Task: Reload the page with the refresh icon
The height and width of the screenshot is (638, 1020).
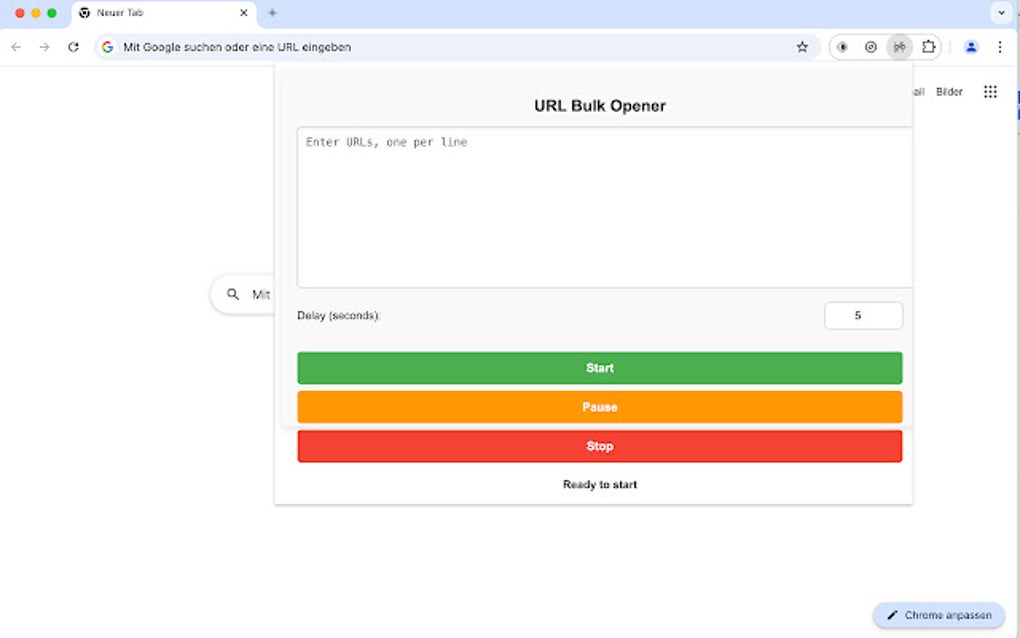Action: [x=72, y=46]
